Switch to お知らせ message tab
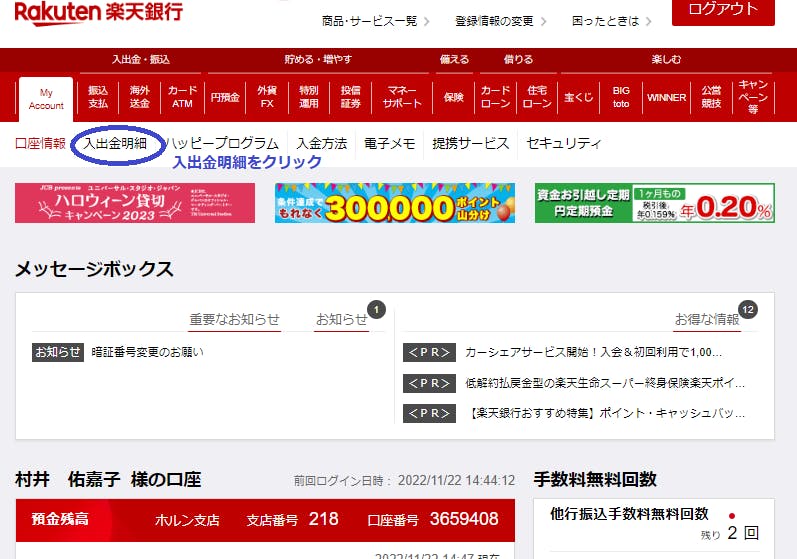This screenshot has width=797, height=559. [341, 319]
